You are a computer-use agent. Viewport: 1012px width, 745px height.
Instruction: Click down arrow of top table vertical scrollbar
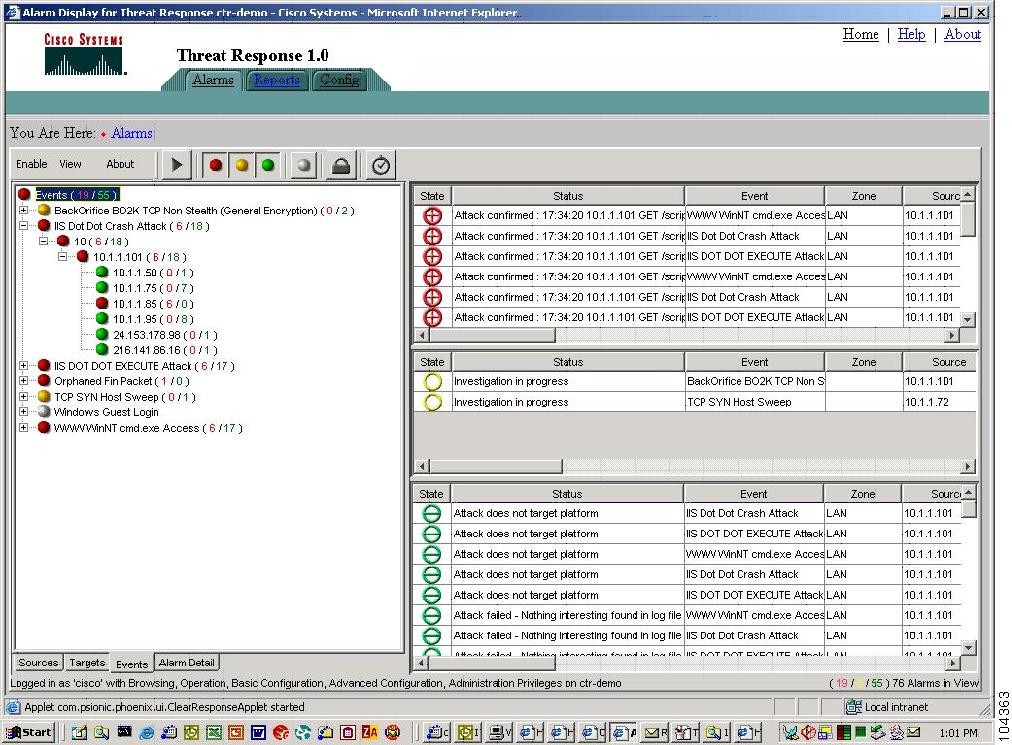(967, 319)
